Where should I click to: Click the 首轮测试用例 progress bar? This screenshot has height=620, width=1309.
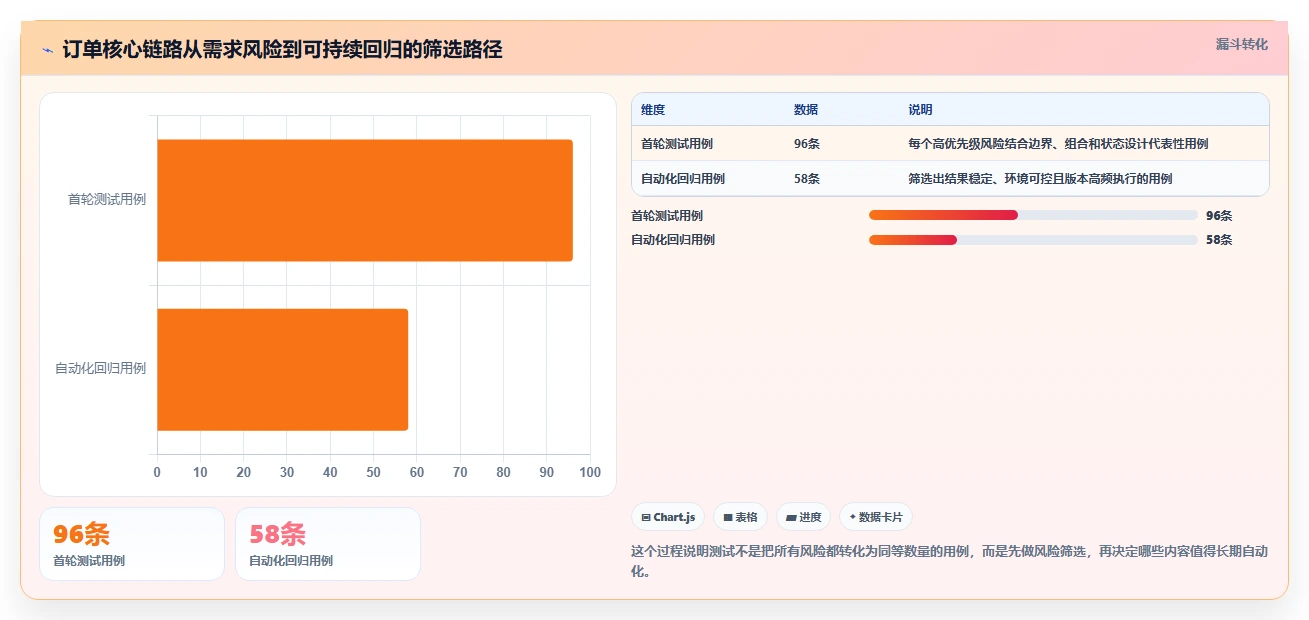click(1033, 215)
